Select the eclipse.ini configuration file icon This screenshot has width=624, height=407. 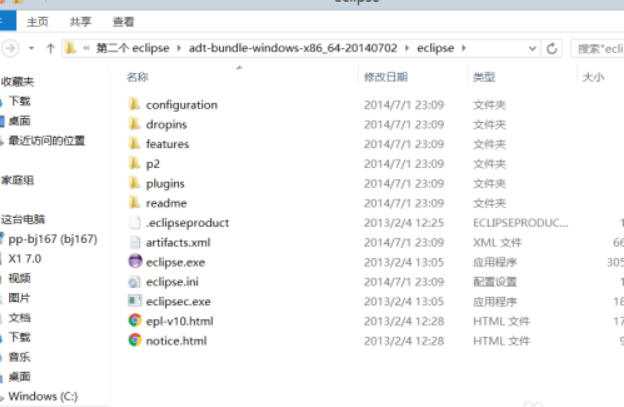[135, 282]
